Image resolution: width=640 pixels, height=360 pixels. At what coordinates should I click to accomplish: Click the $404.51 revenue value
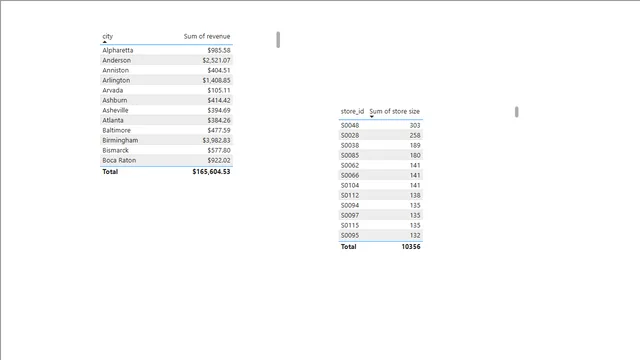[x=219, y=70]
